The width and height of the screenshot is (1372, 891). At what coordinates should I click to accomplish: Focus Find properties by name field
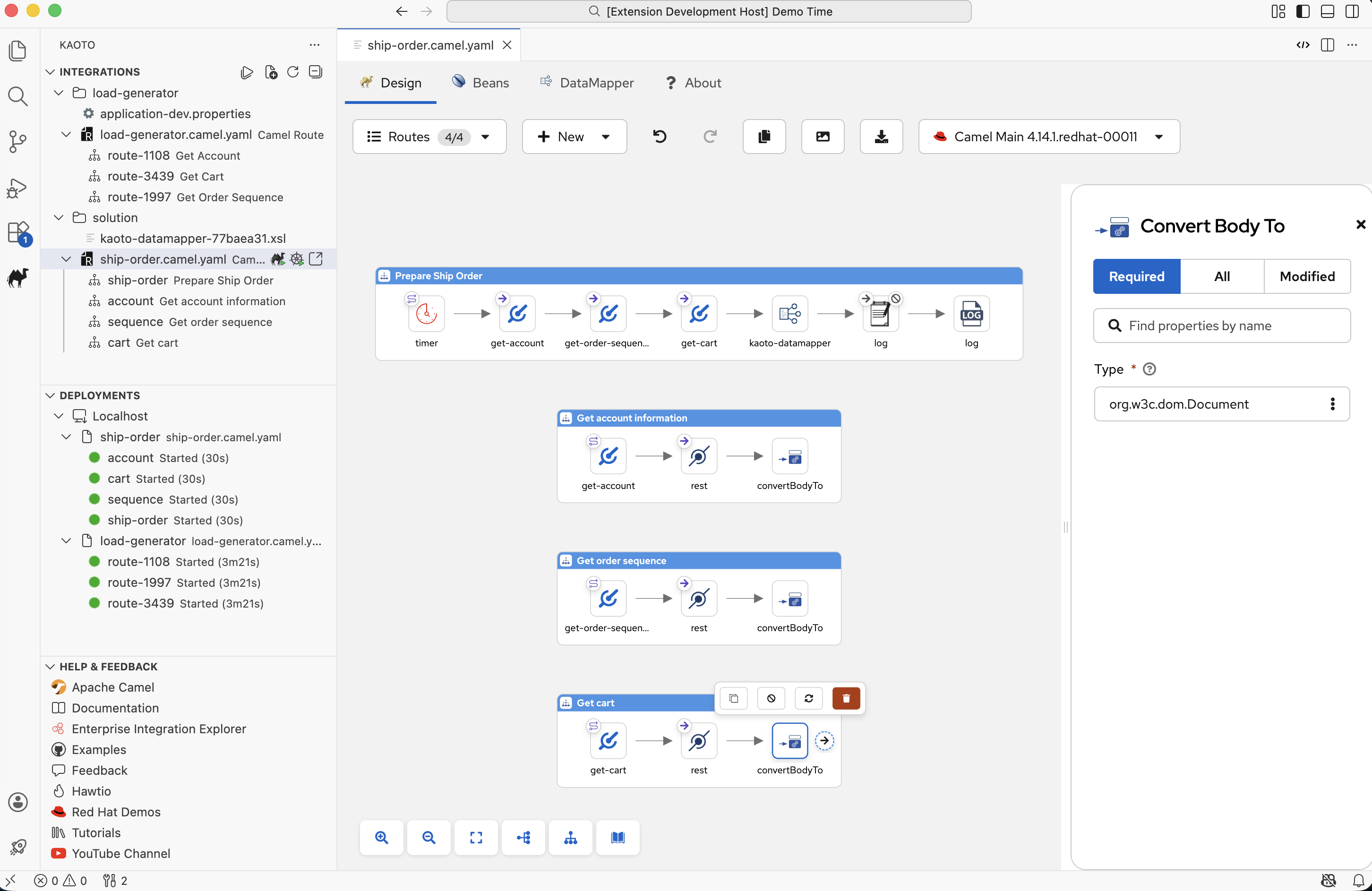pyautogui.click(x=1222, y=326)
